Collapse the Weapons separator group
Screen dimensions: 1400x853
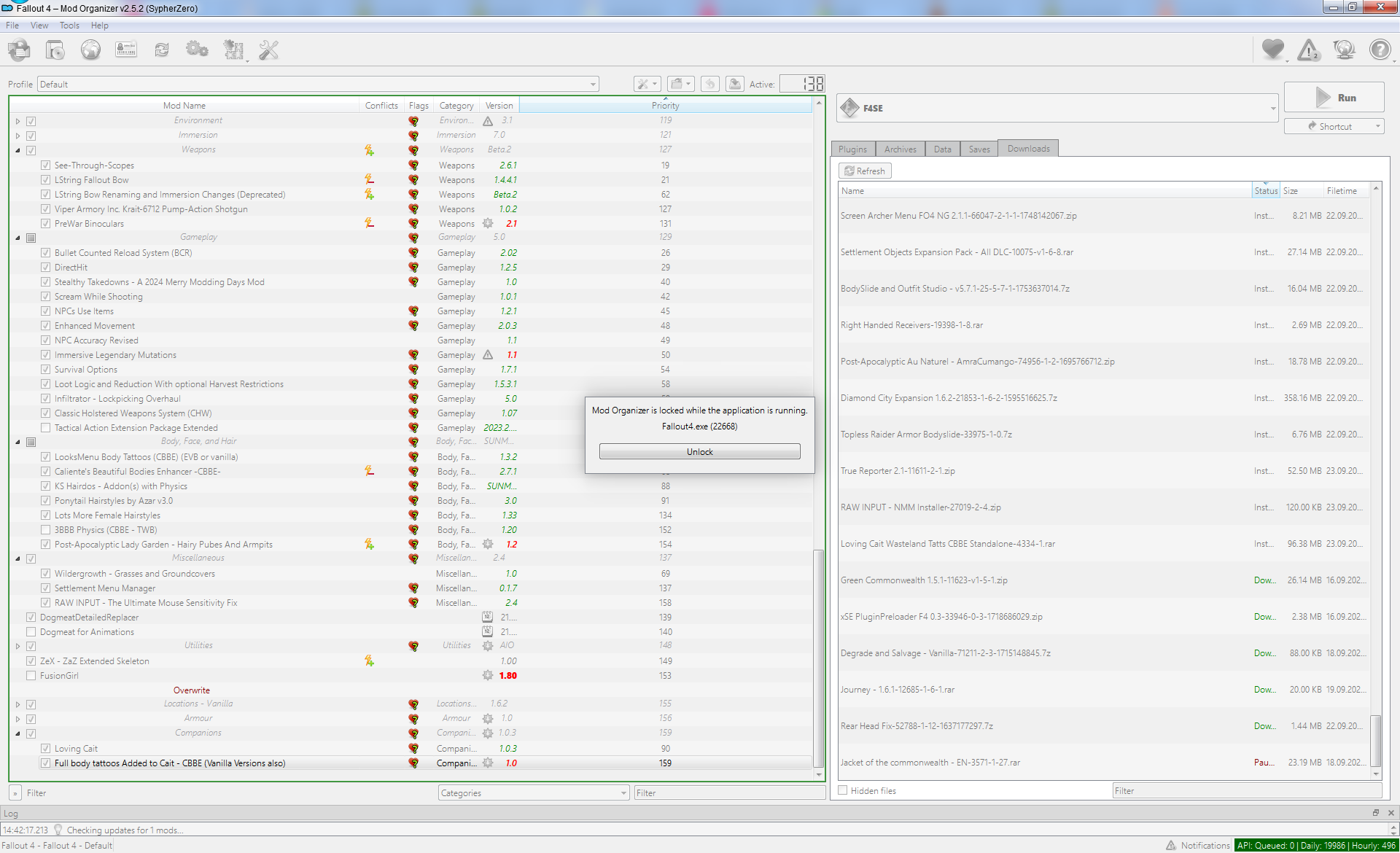[18, 150]
